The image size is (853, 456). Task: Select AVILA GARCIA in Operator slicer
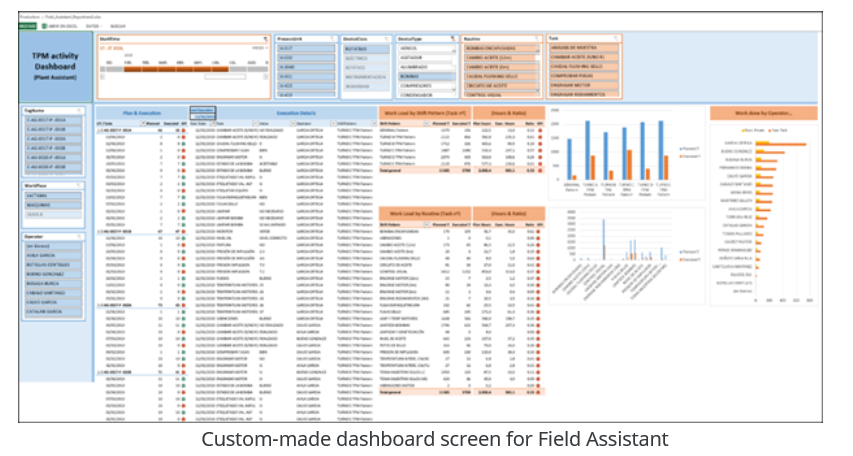54,256
